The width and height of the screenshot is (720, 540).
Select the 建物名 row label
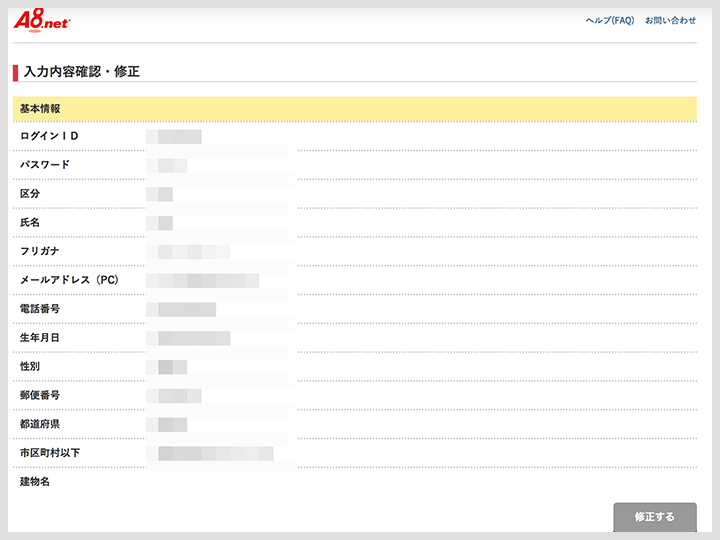(x=35, y=482)
